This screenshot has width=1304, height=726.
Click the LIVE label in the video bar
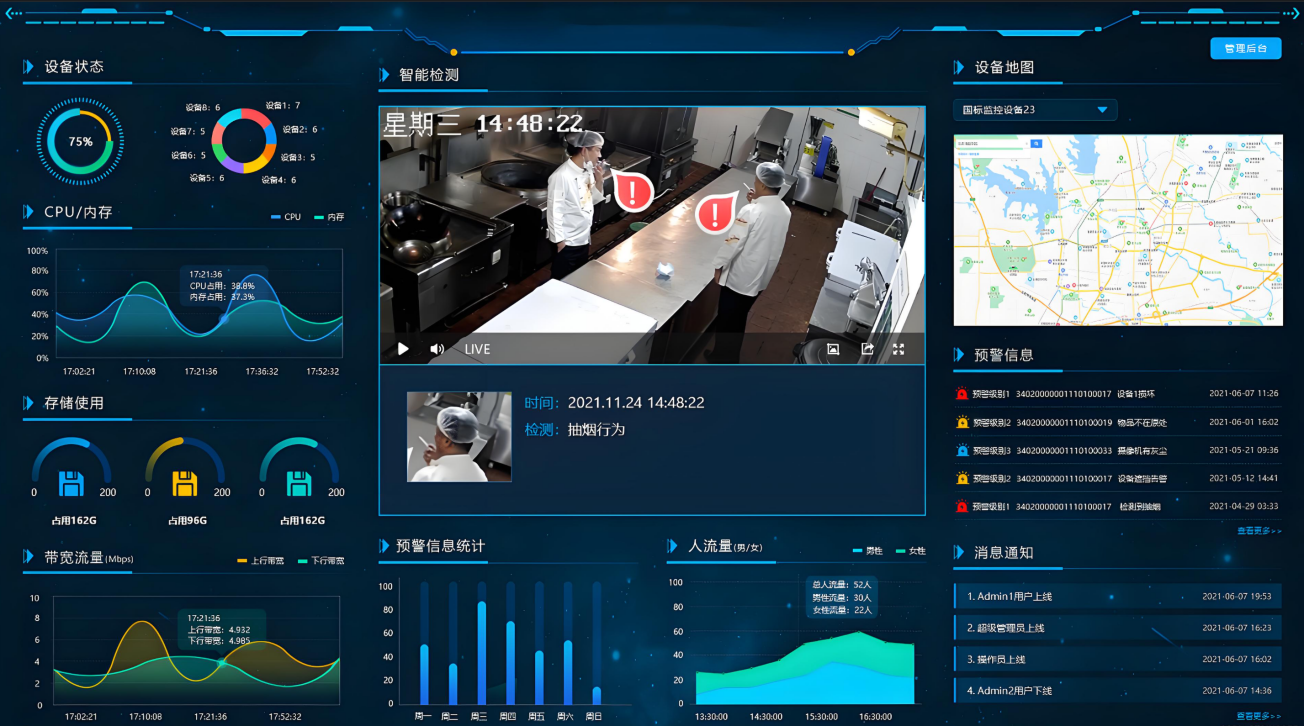point(478,349)
